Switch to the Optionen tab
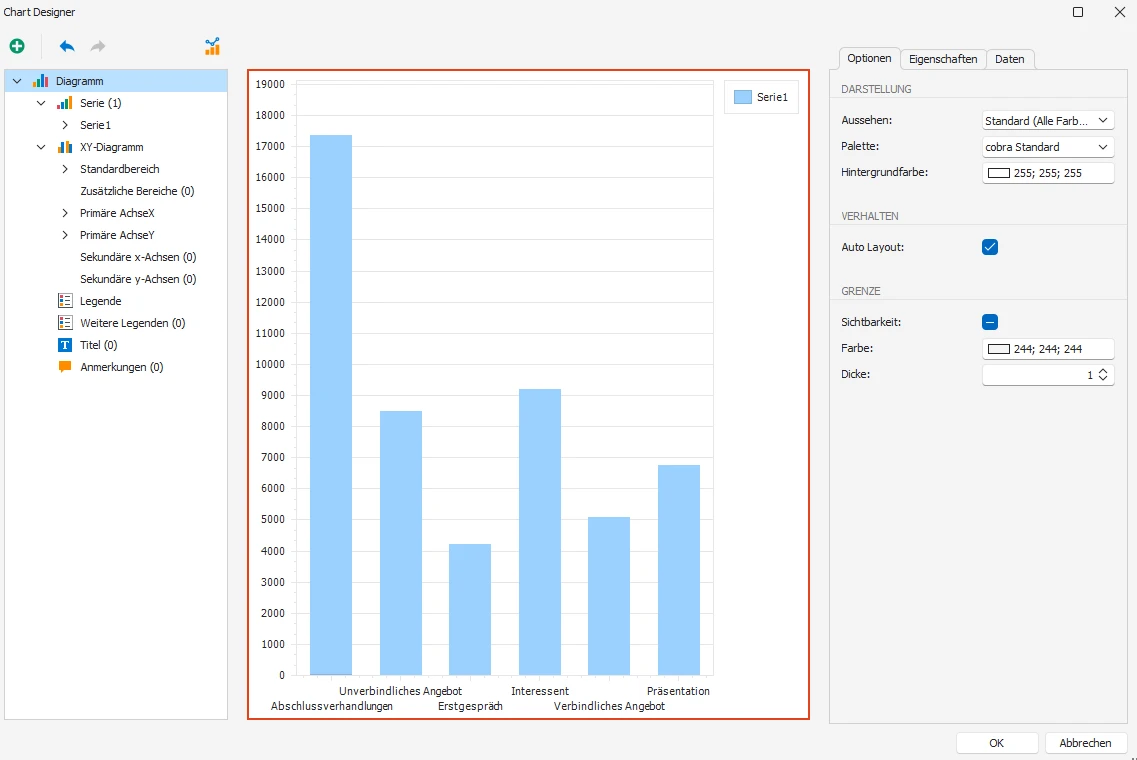This screenshot has height=760, width=1137. pyautogui.click(x=869, y=58)
